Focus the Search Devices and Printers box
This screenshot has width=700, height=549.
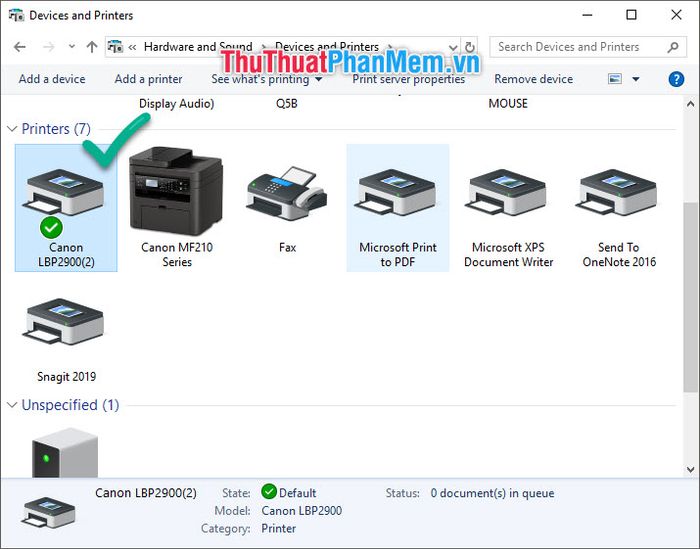coord(588,47)
